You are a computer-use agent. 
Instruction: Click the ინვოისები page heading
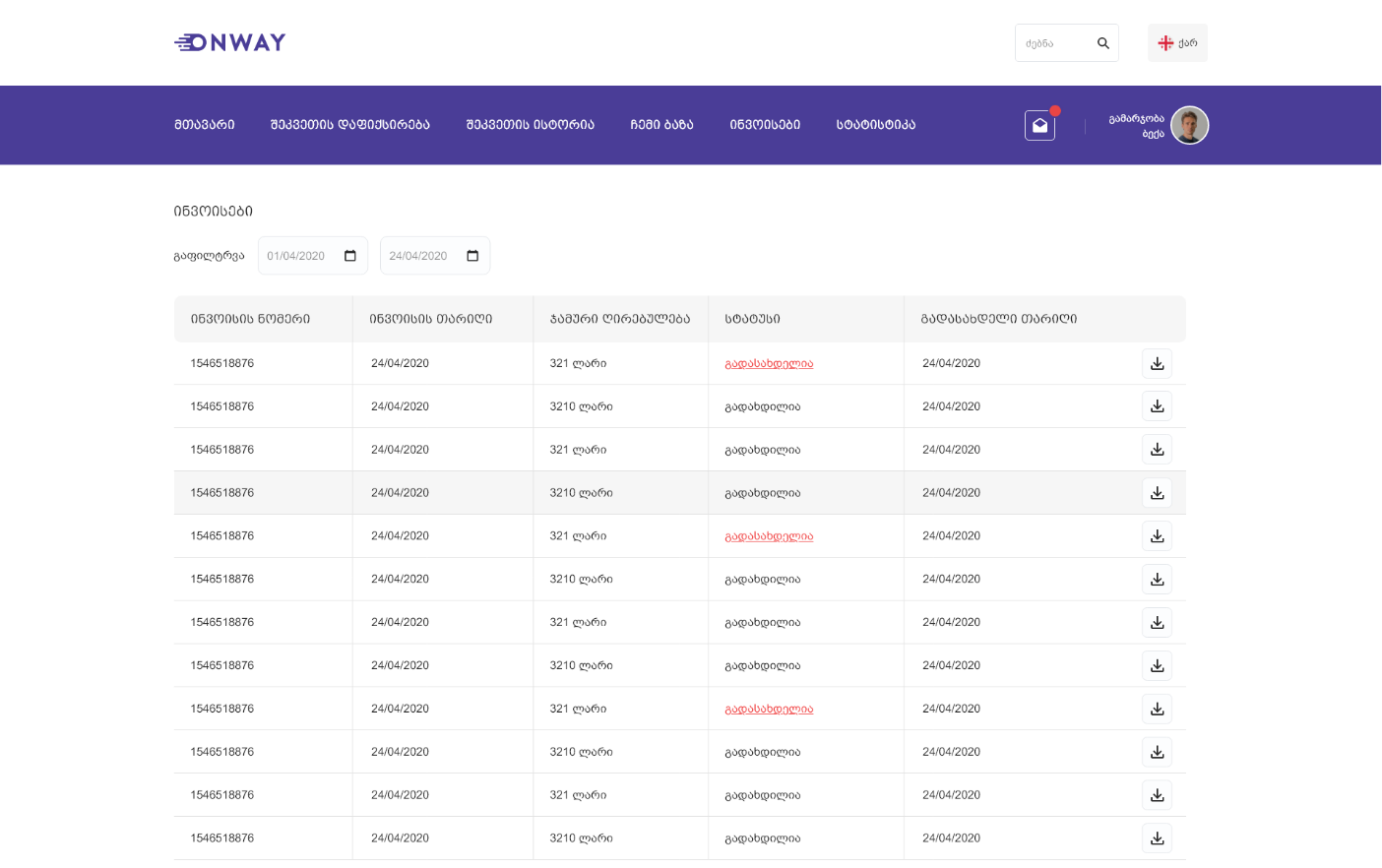point(213,212)
